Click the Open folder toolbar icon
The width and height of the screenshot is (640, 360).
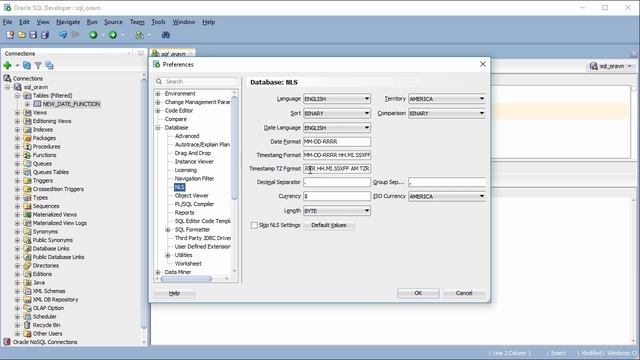(x=22, y=35)
